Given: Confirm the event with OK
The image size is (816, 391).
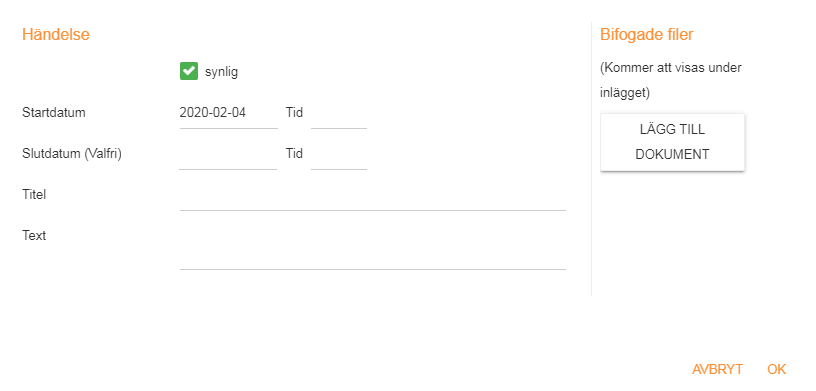Looking at the screenshot, I should click(x=776, y=370).
